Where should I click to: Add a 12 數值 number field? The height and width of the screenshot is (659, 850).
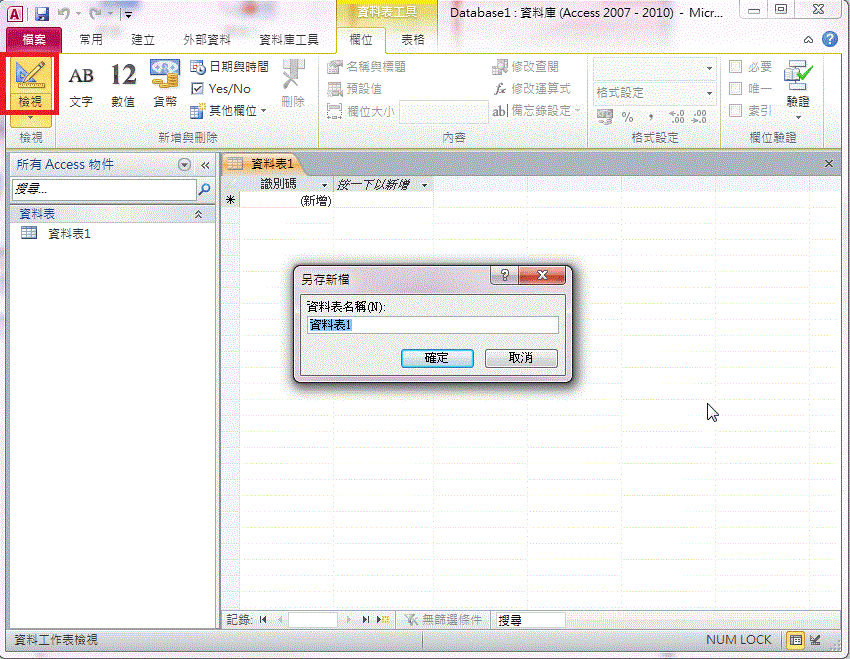(x=123, y=84)
